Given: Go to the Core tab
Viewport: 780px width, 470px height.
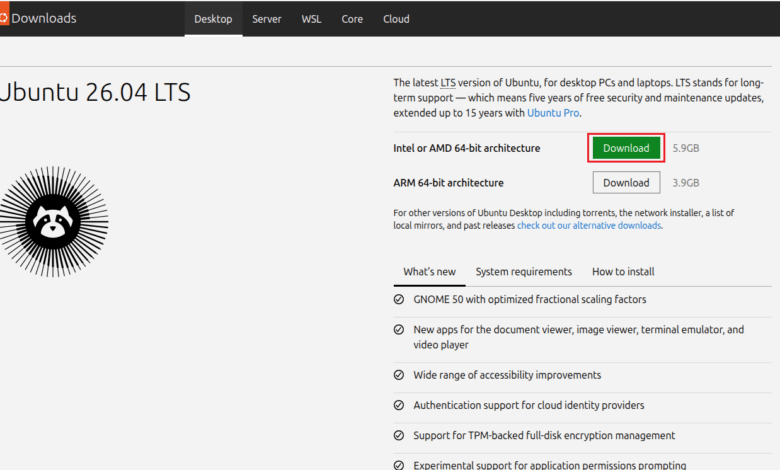Looking at the screenshot, I should [352, 19].
